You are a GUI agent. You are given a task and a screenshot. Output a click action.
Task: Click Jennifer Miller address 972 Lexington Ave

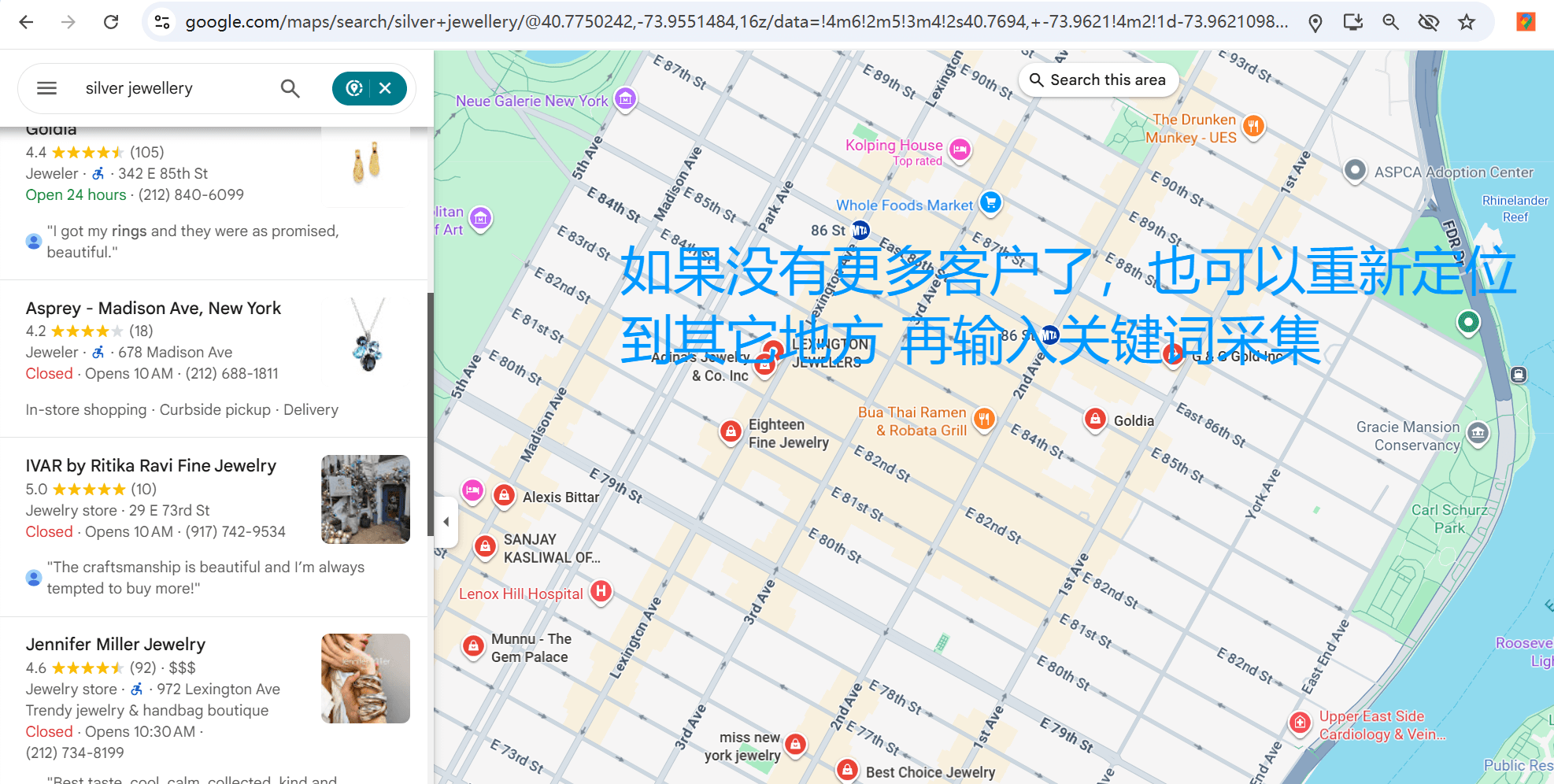click(218, 689)
